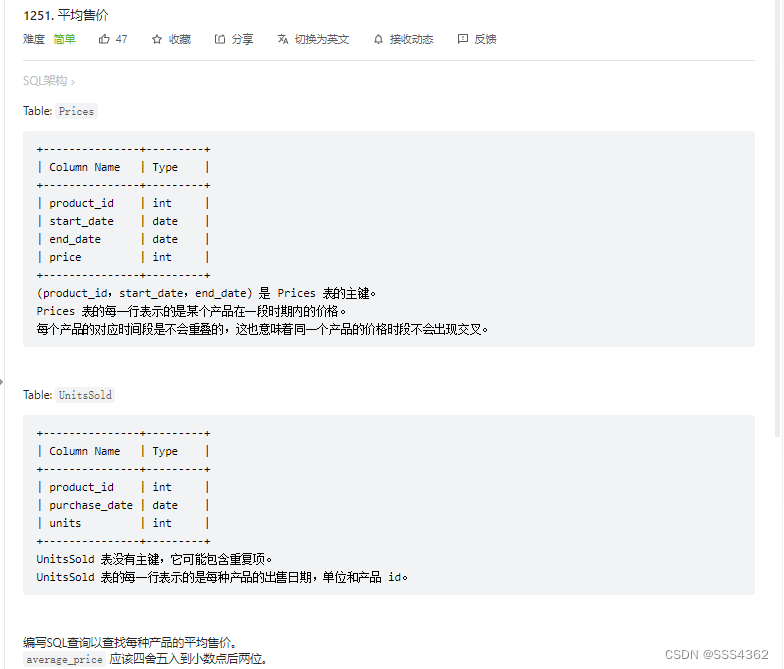Click the translate language icon
784x669 pixels.
283,39
